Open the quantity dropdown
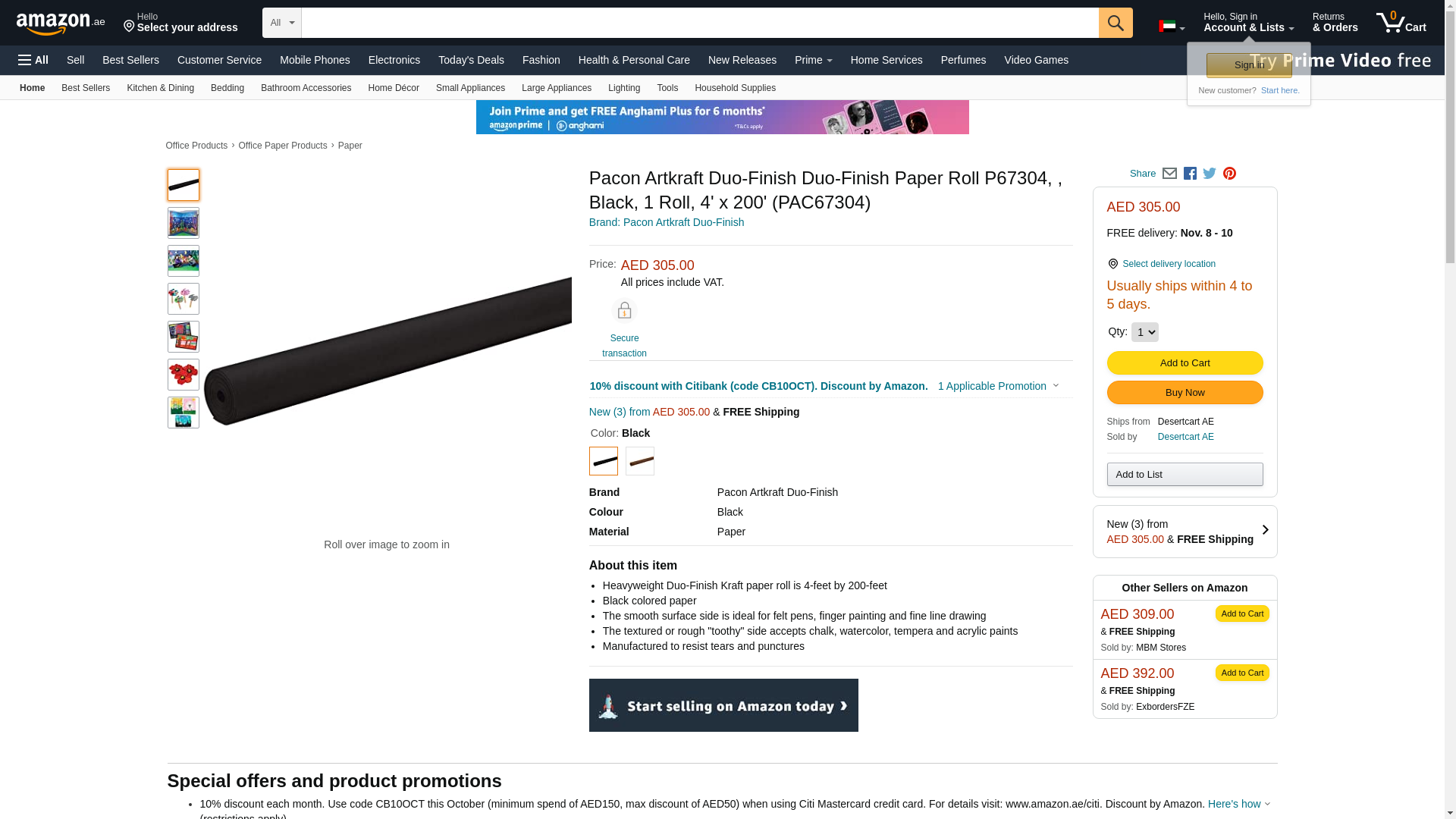This screenshot has height=819, width=1456. pyautogui.click(x=1144, y=332)
